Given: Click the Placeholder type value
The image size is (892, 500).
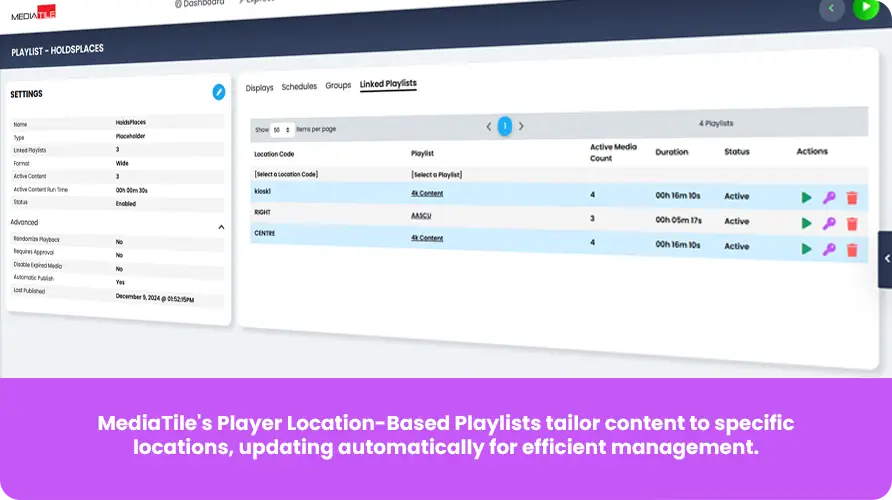Looking at the screenshot, I should point(130,136).
